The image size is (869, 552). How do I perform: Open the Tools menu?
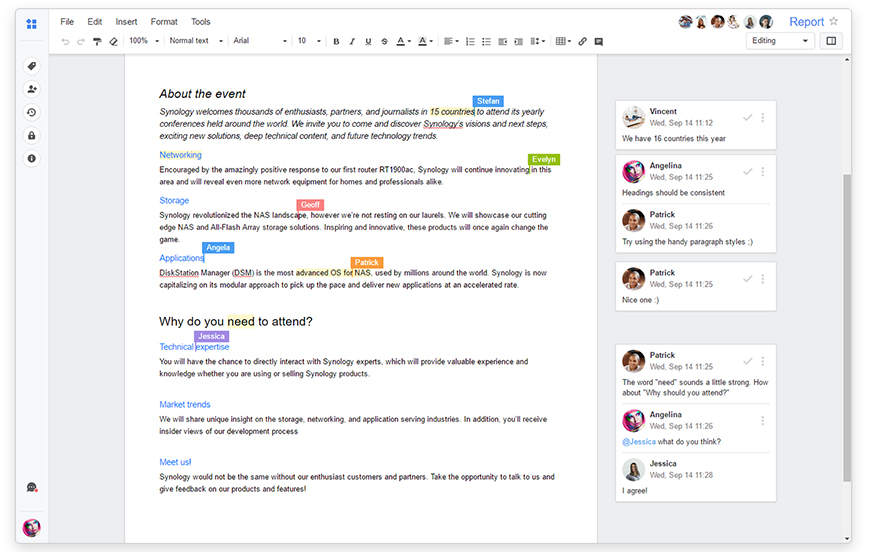pyautogui.click(x=201, y=22)
